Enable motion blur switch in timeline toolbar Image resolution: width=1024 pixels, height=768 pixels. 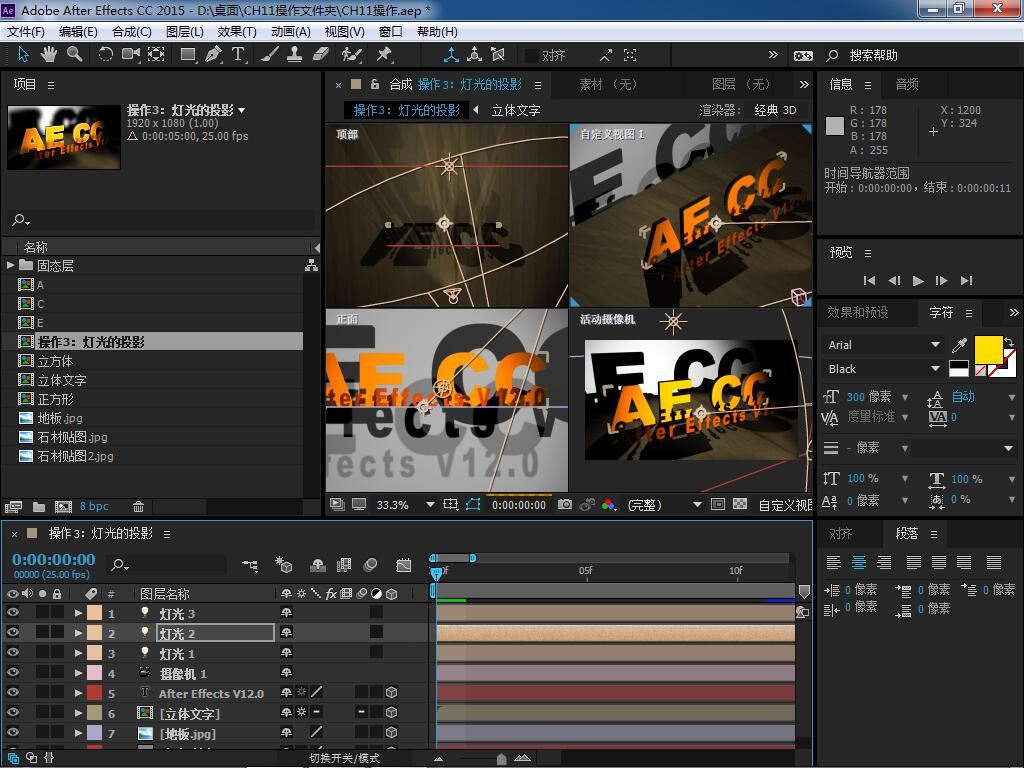(x=370, y=565)
